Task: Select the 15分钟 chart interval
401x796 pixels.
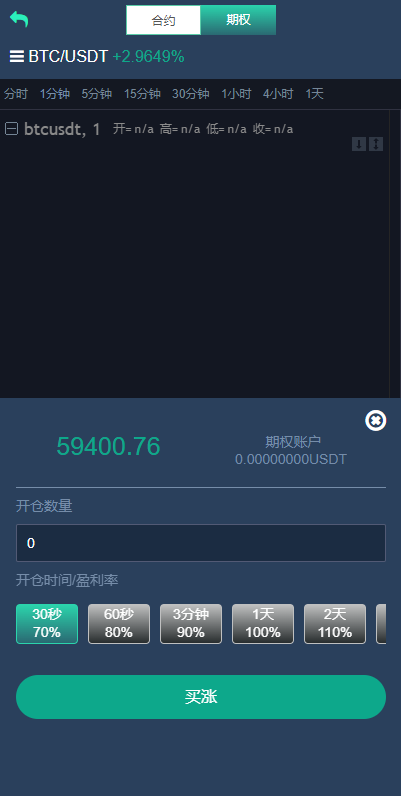Action: pyautogui.click(x=142, y=94)
